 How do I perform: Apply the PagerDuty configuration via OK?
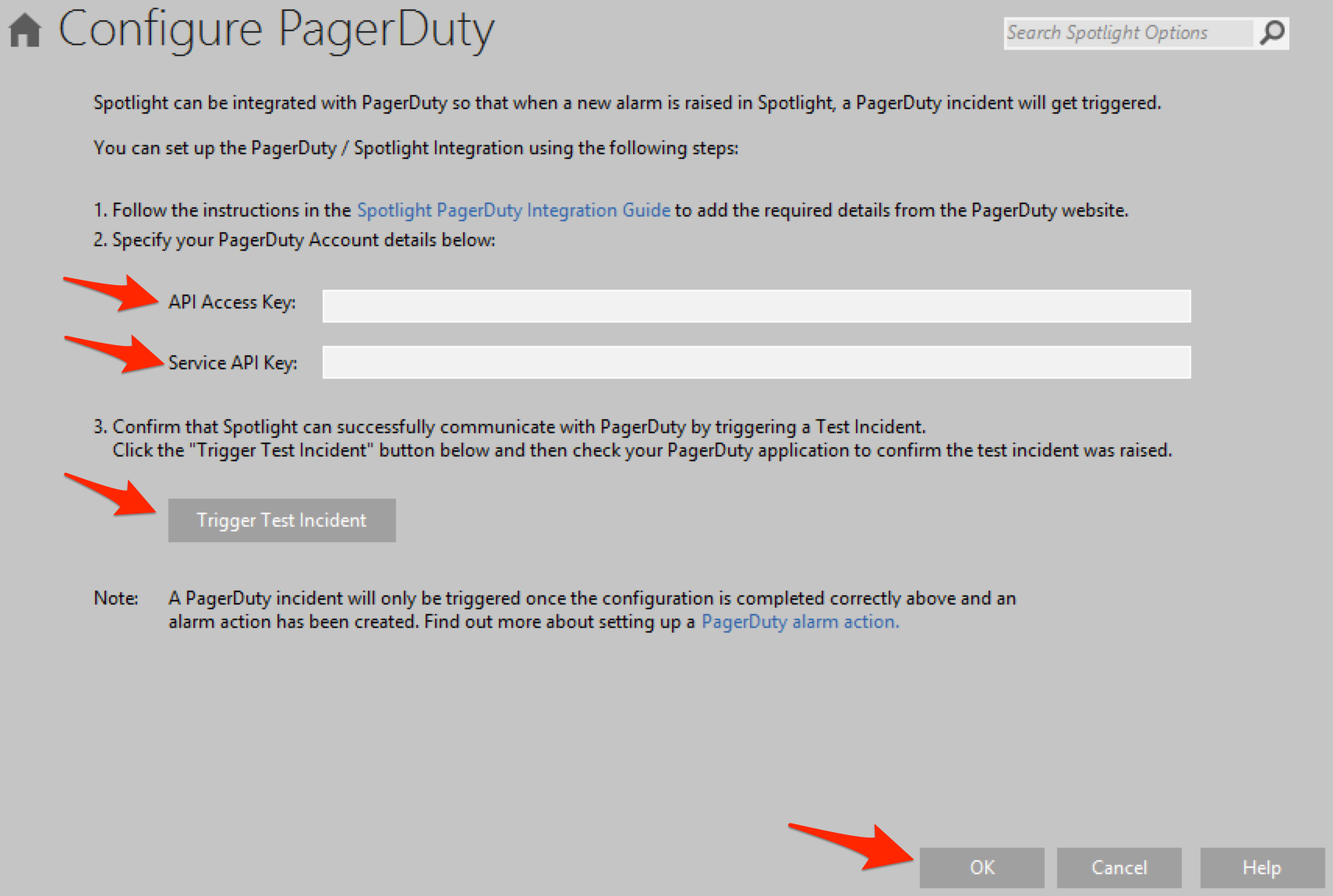coord(981,867)
